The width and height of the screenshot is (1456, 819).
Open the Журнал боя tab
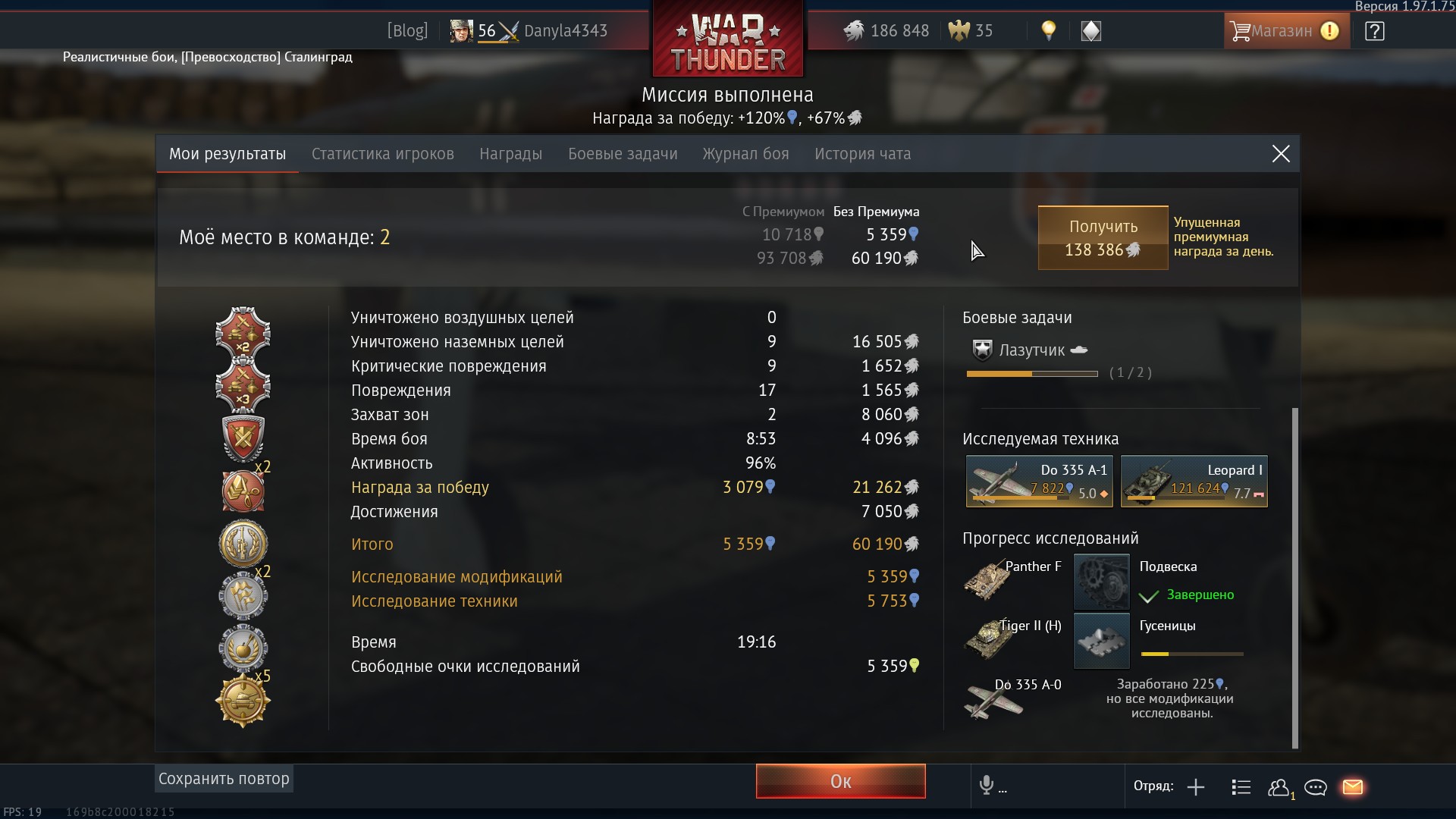[745, 154]
